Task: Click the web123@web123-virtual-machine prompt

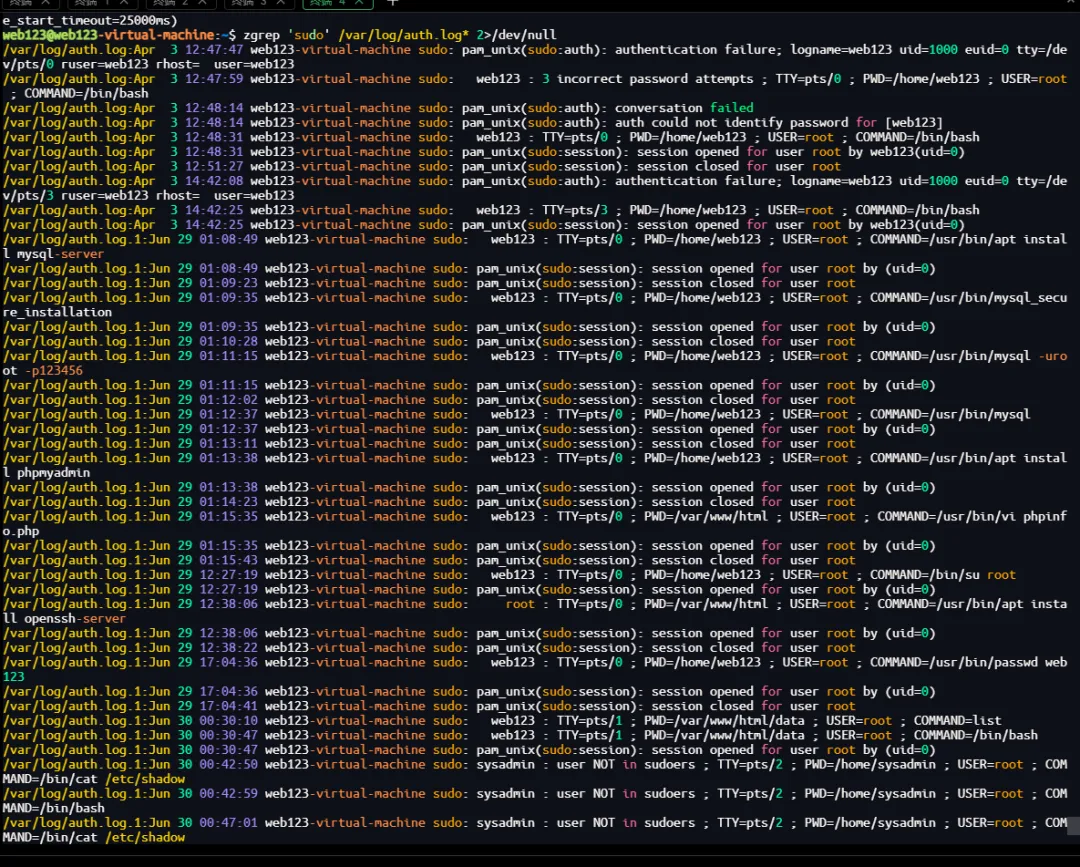Action: (118, 34)
